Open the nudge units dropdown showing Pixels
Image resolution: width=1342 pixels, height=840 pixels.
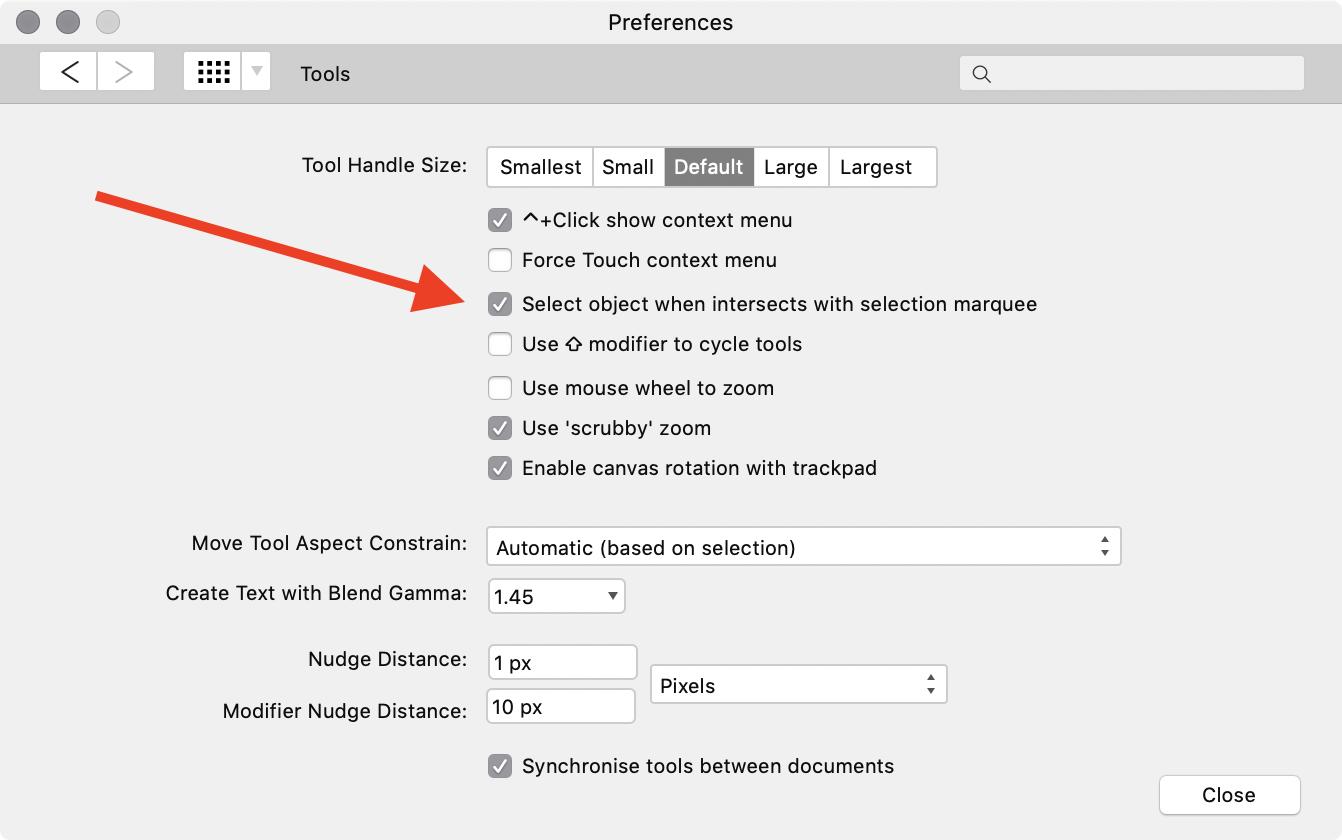(x=798, y=684)
